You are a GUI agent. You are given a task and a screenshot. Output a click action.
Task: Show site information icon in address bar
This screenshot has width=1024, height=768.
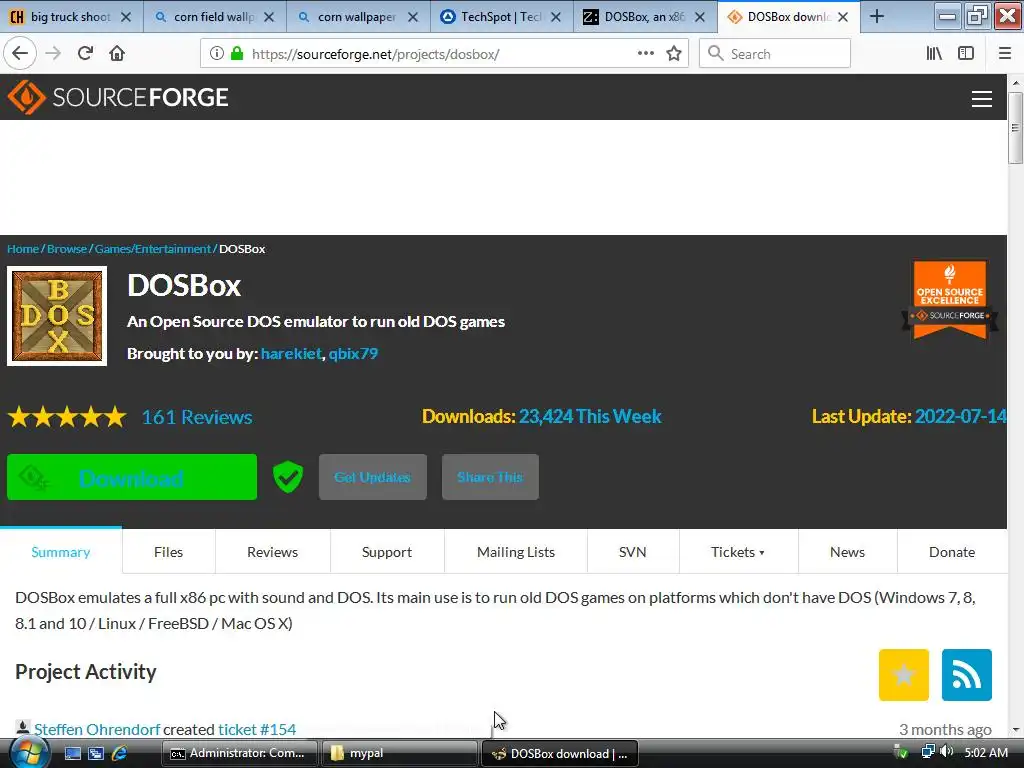(x=217, y=54)
